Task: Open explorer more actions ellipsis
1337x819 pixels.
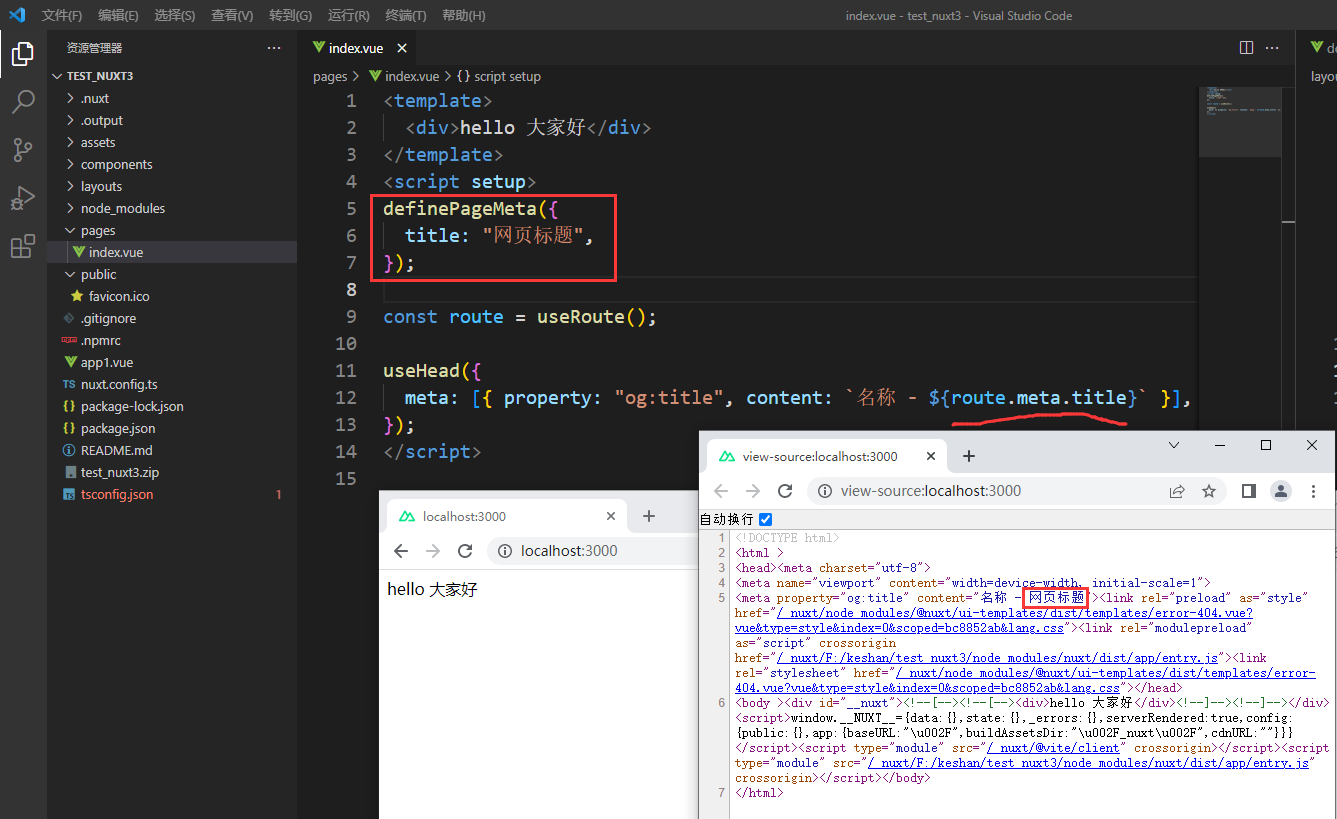Action: point(274,48)
